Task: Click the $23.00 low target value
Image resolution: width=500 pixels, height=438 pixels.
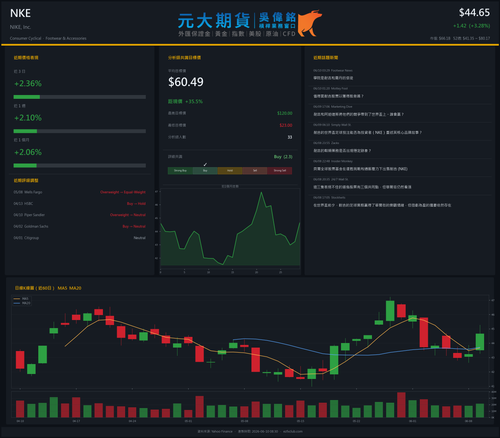Action: (286, 125)
